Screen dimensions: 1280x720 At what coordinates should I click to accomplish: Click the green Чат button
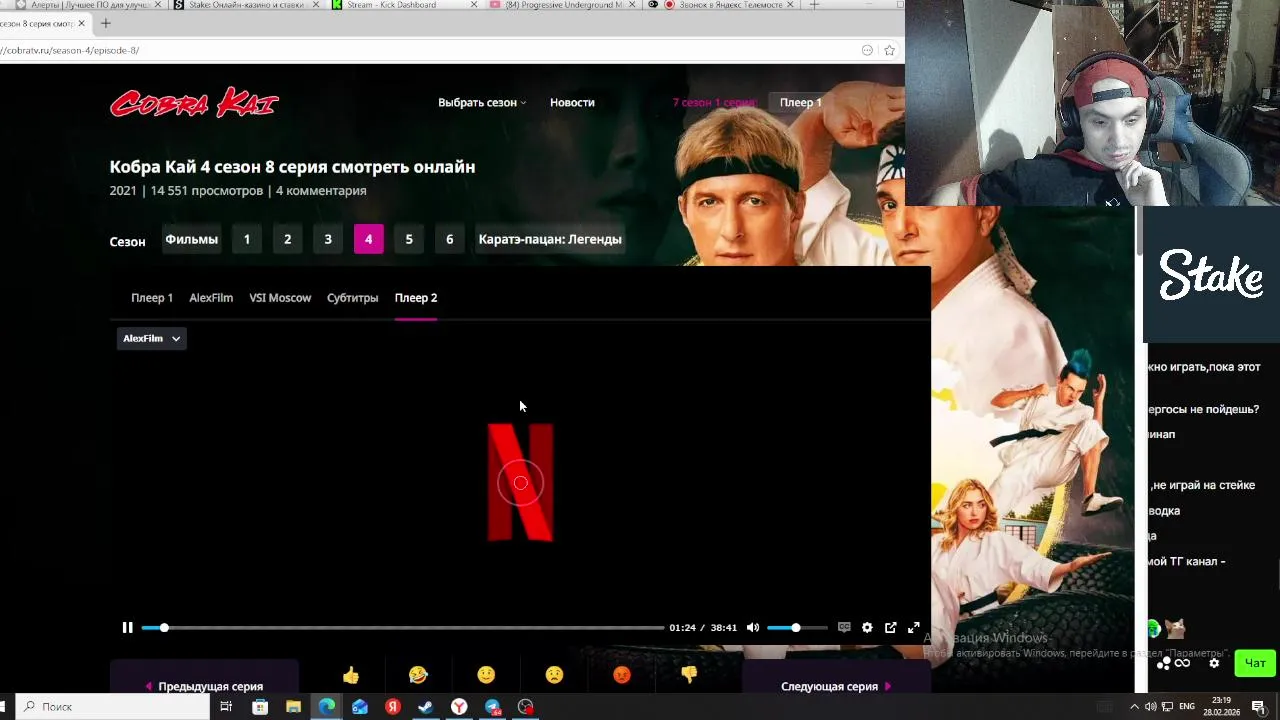1255,663
